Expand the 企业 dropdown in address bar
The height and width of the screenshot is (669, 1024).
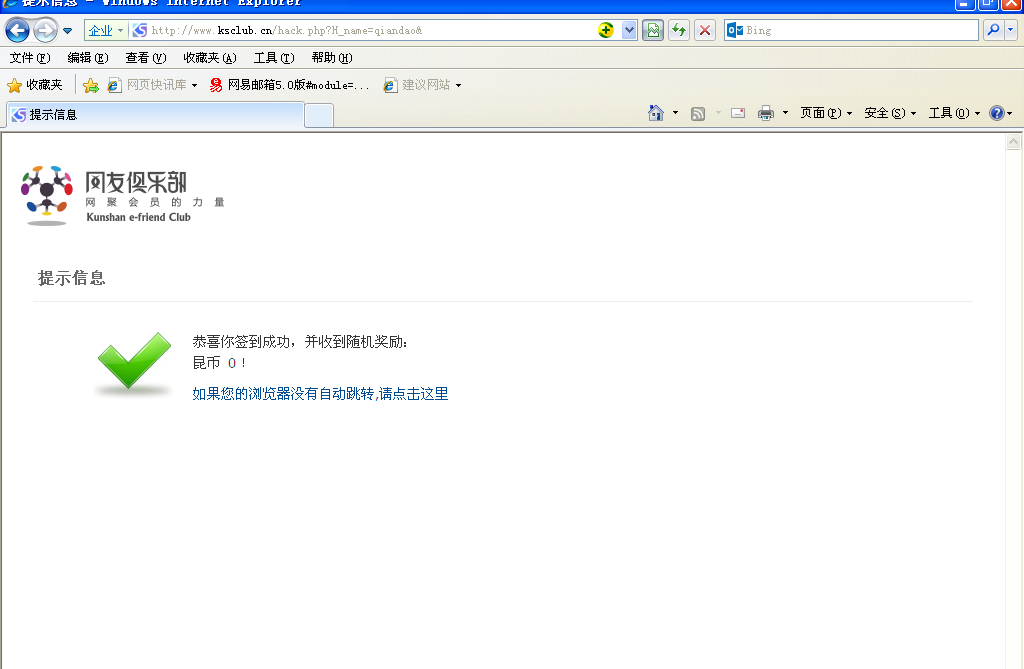tap(106, 30)
